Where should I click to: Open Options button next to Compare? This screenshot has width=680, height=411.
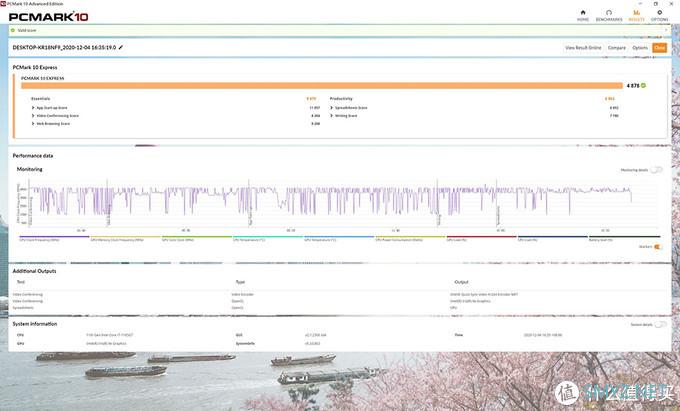tap(640, 48)
